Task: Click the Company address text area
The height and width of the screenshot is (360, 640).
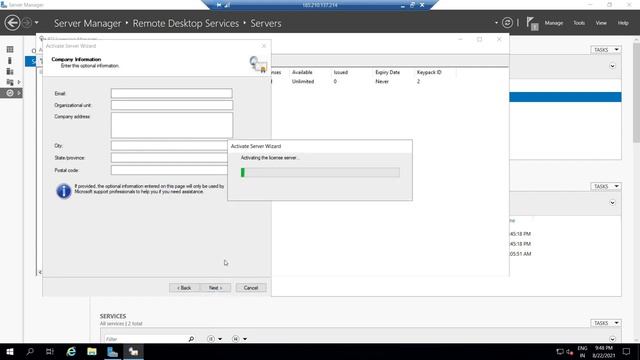Action: (x=171, y=125)
